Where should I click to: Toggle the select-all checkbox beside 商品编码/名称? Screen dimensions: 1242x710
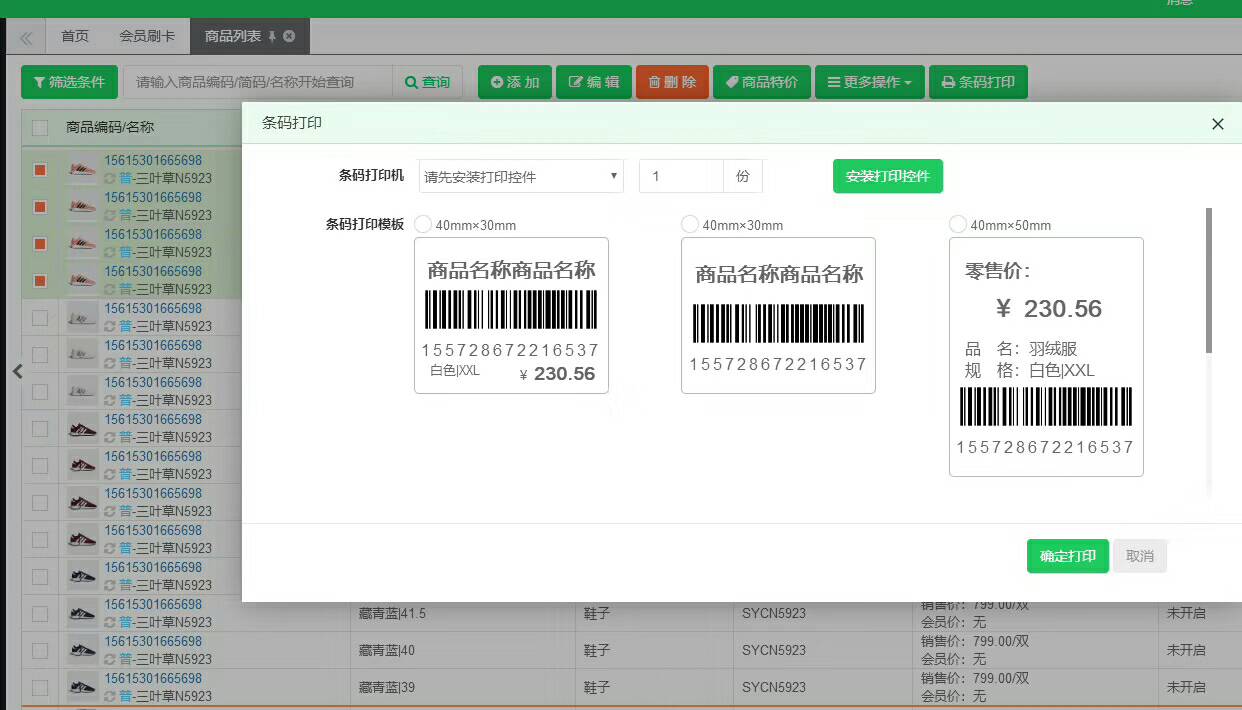[x=40, y=128]
